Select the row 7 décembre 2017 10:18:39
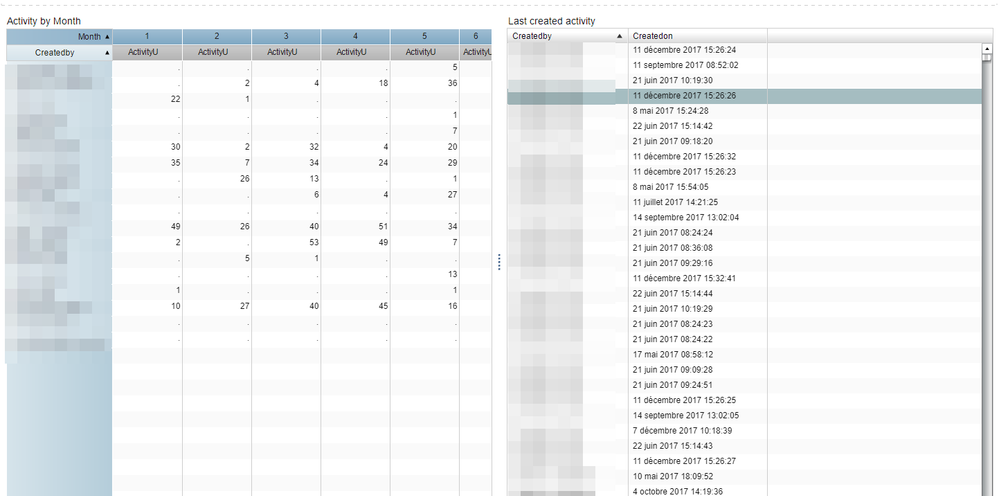This screenshot has height=496, width=999. (x=745, y=431)
